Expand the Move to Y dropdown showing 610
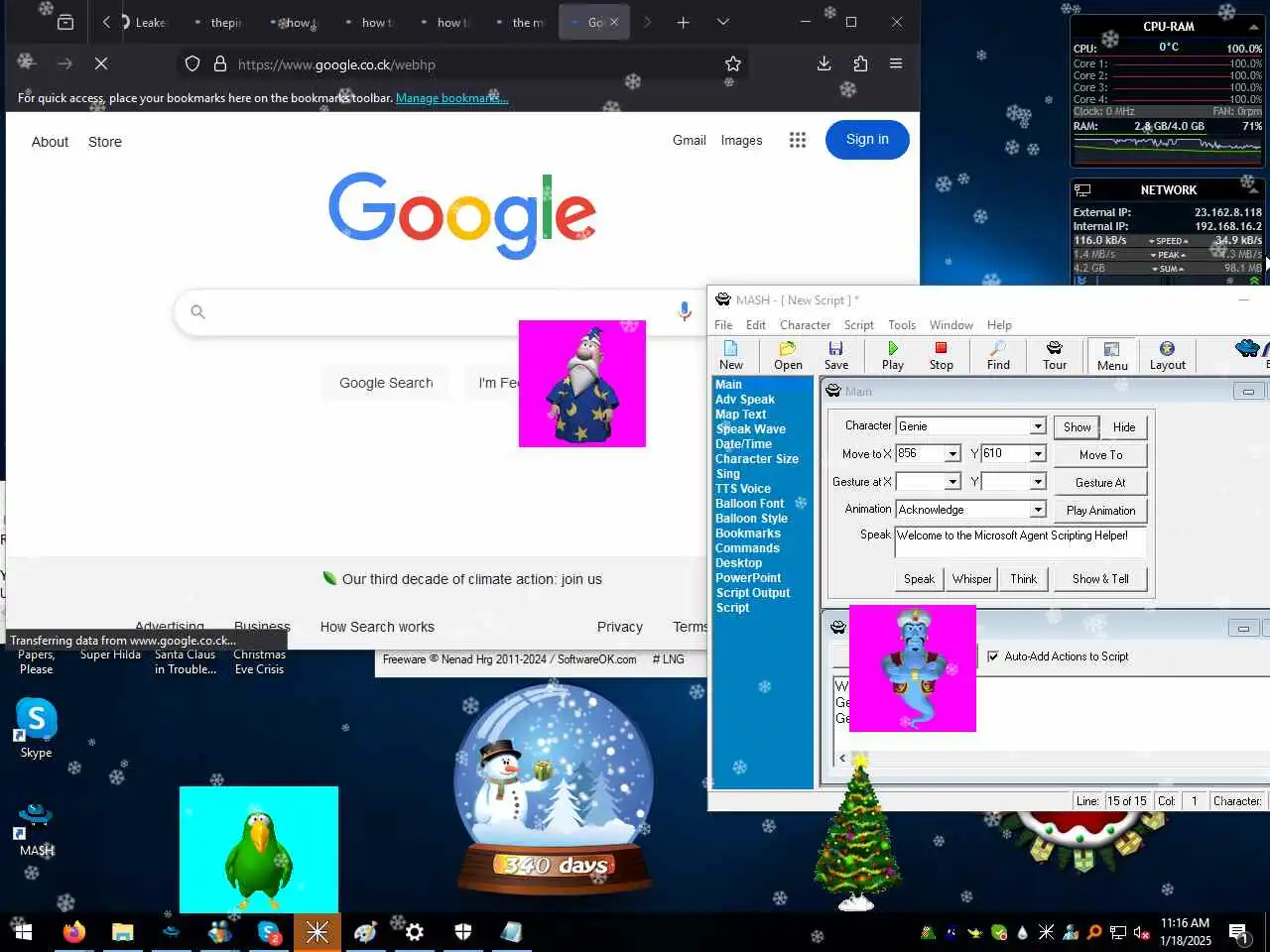This screenshot has width=1270, height=952. [x=1038, y=454]
